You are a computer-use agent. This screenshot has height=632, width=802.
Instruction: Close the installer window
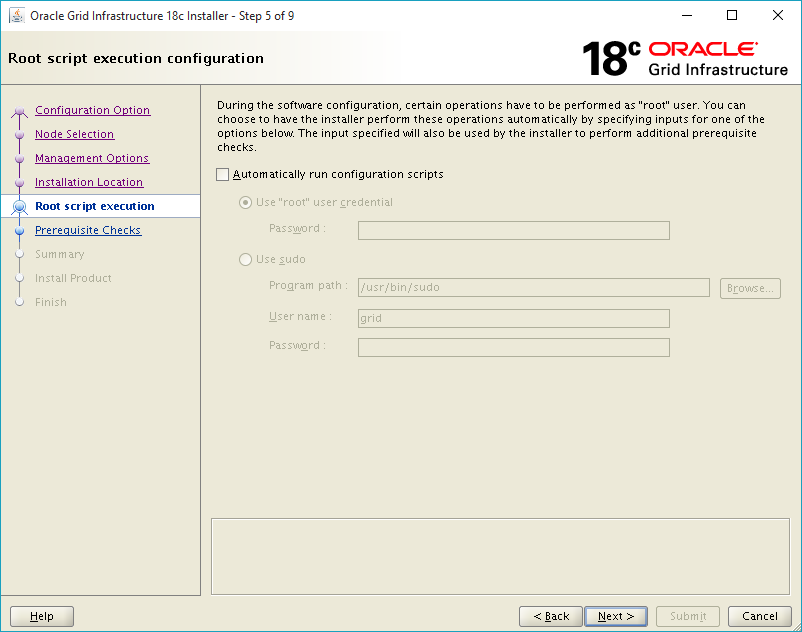pyautogui.click(x=778, y=15)
